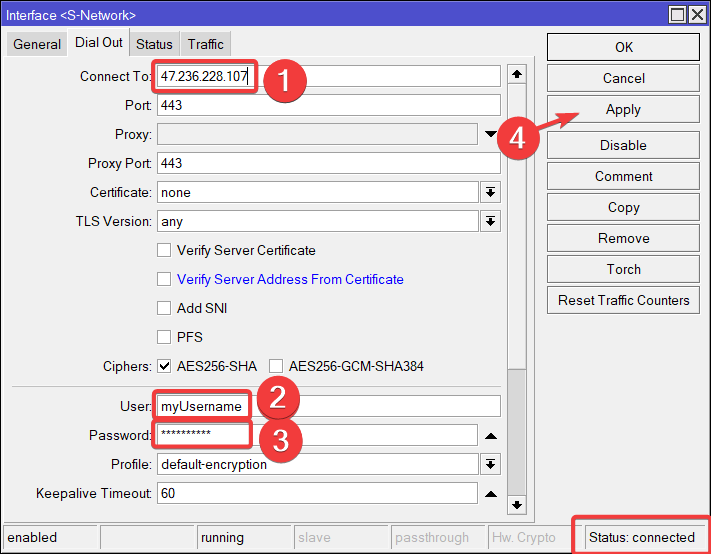711x554 pixels.
Task: Click the Comment button
Action: click(x=623, y=176)
